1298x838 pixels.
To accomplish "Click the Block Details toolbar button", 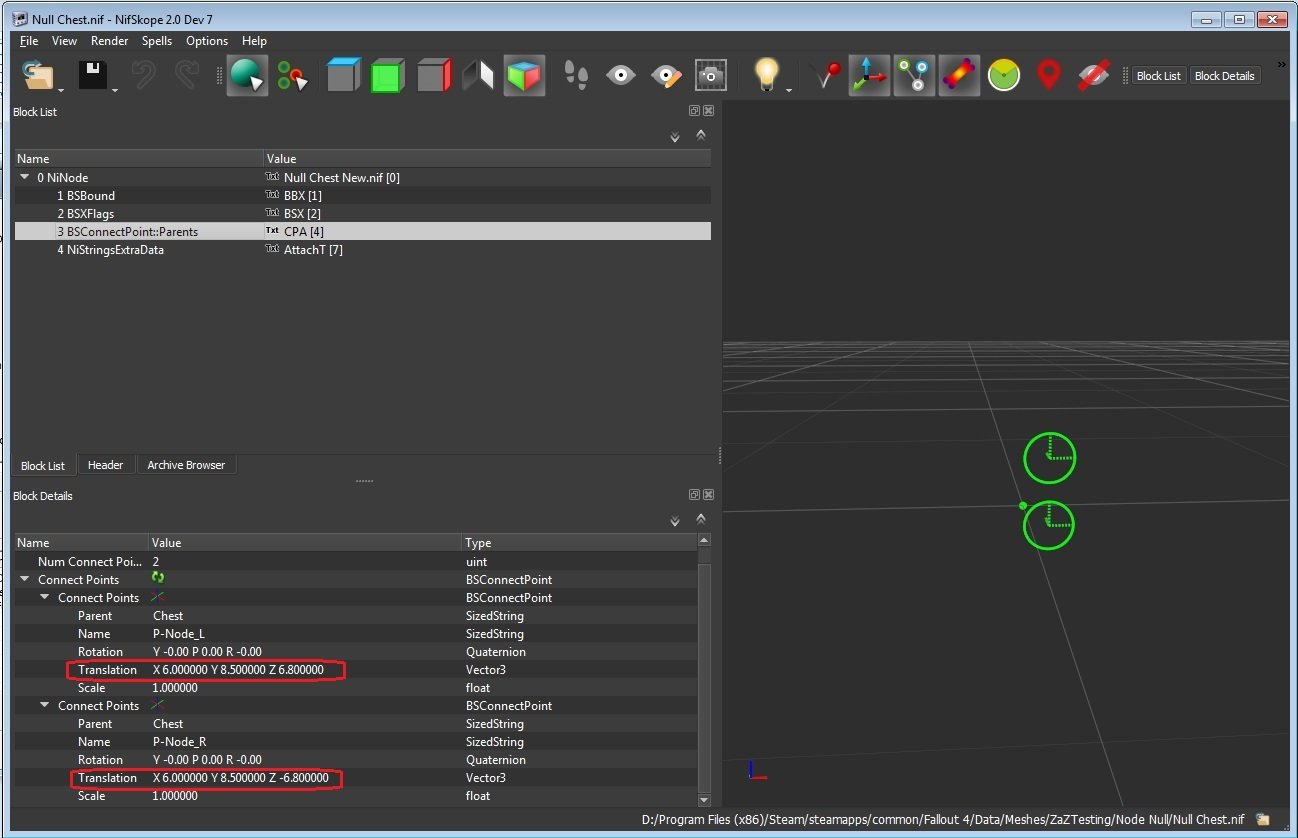I will pyautogui.click(x=1224, y=76).
